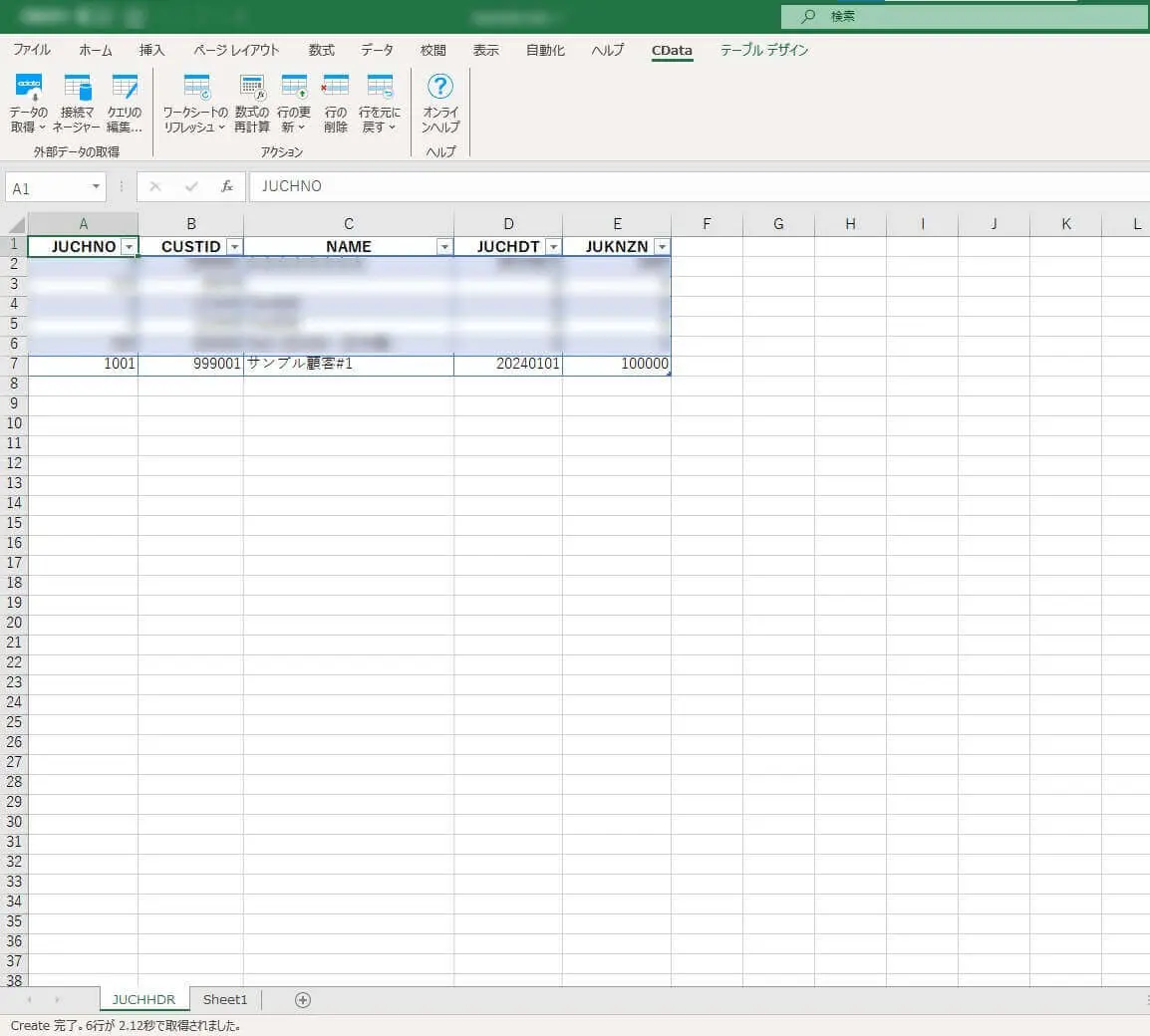
Task: Open the ファイル menu tab
Action: 32,50
